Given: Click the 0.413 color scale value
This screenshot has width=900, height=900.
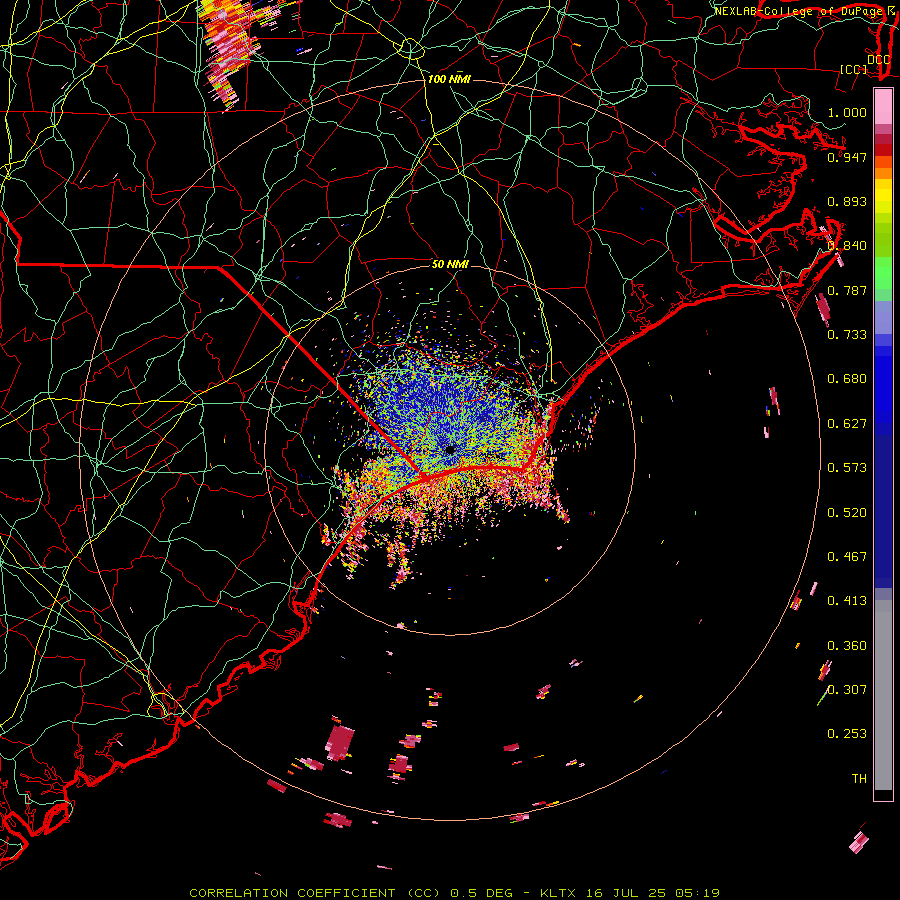Looking at the screenshot, I should point(847,601).
